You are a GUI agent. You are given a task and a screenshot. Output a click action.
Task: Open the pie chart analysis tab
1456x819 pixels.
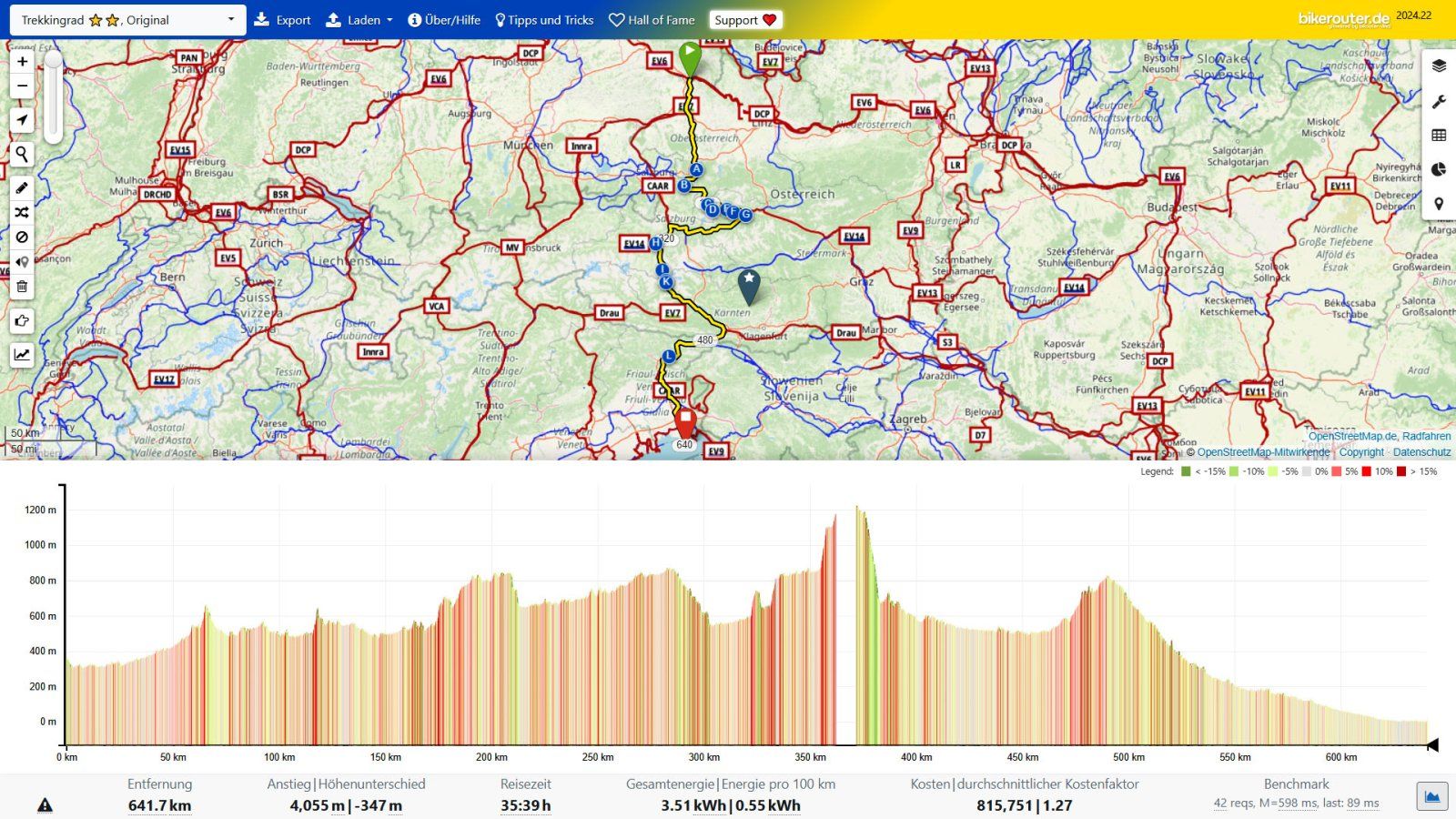(x=1439, y=169)
